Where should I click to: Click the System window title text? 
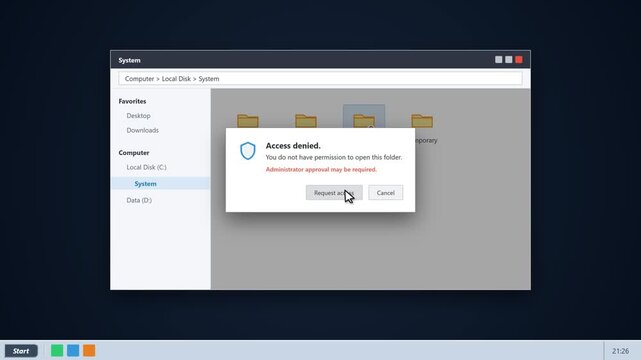(129, 60)
